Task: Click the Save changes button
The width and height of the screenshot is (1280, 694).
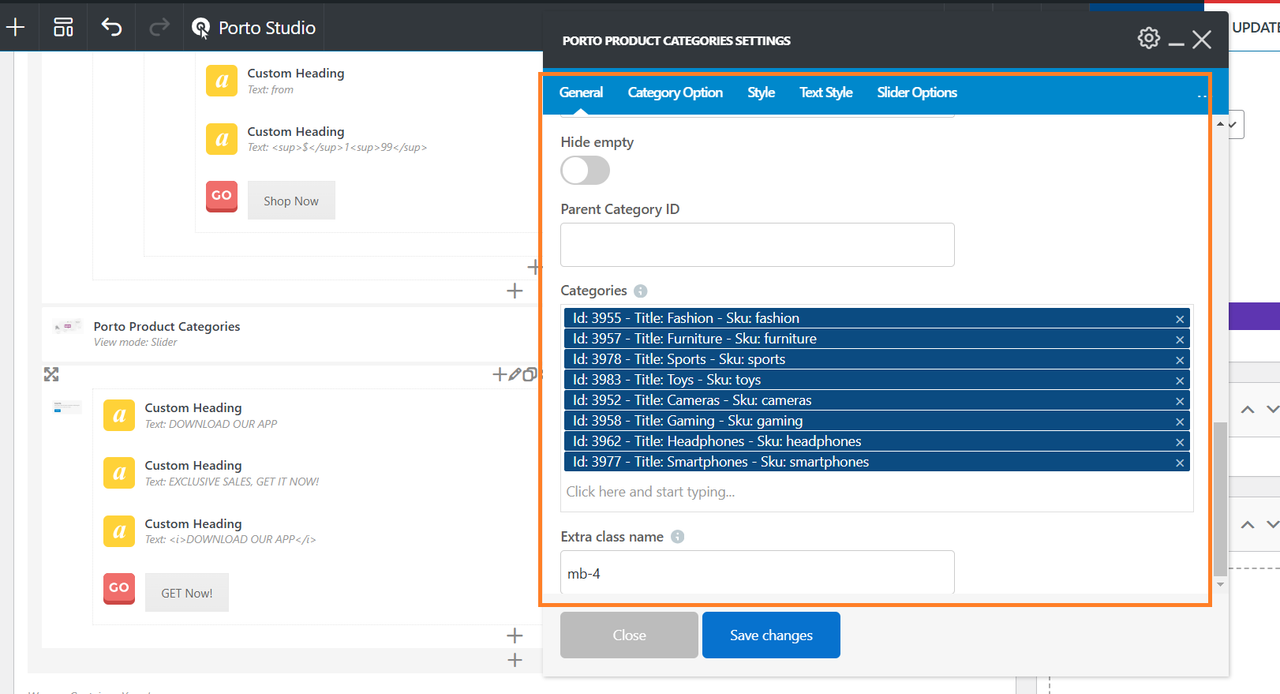Action: pyautogui.click(x=771, y=635)
